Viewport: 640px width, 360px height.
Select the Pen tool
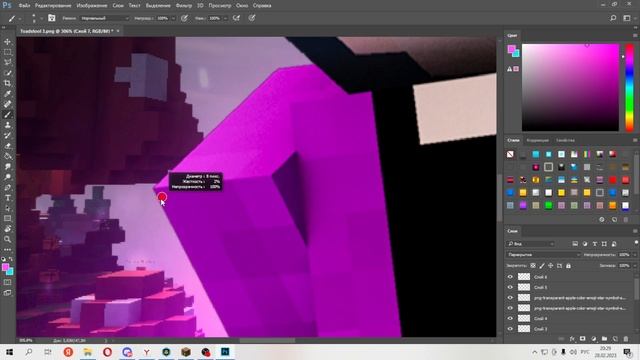7,188
